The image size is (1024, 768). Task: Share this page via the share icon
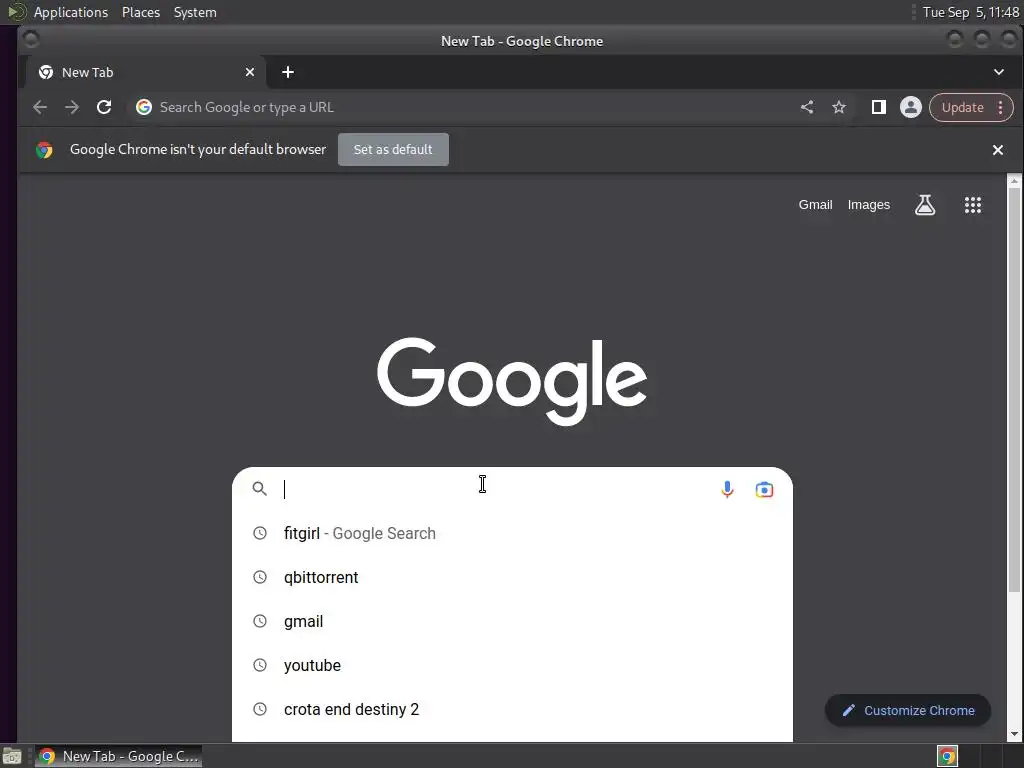tap(807, 107)
